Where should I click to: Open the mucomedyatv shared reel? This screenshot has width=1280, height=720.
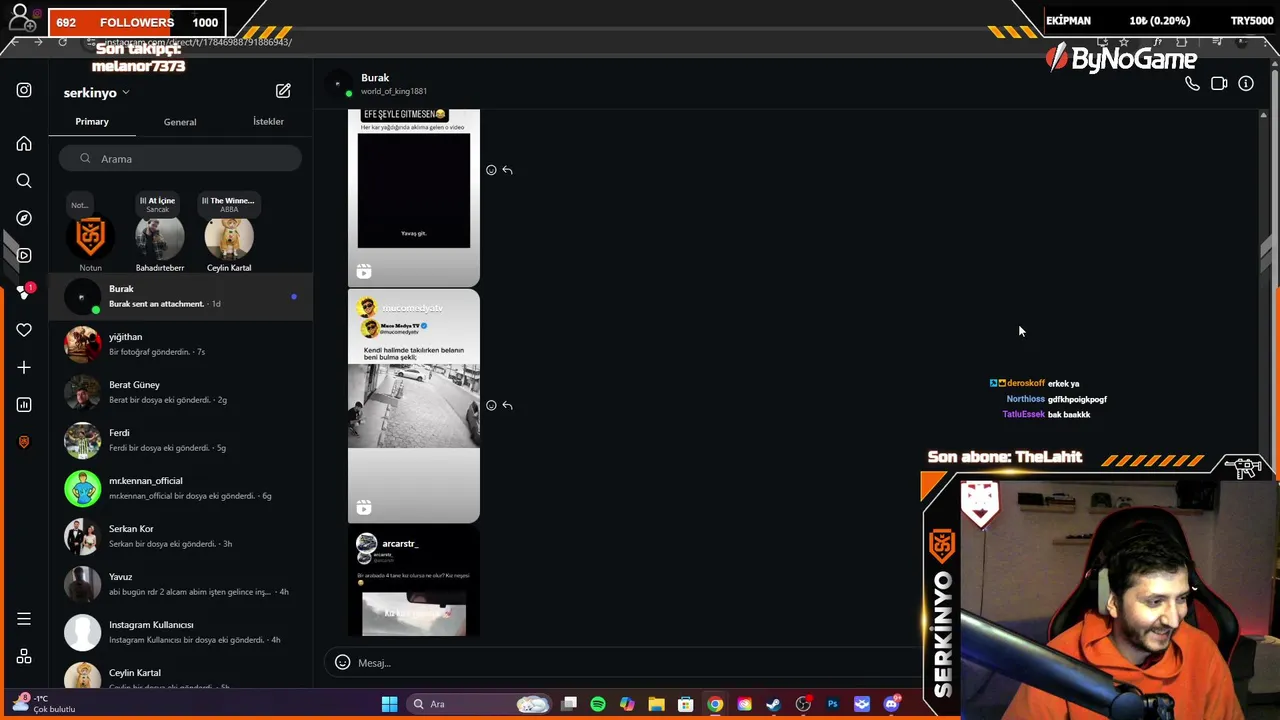tap(414, 407)
